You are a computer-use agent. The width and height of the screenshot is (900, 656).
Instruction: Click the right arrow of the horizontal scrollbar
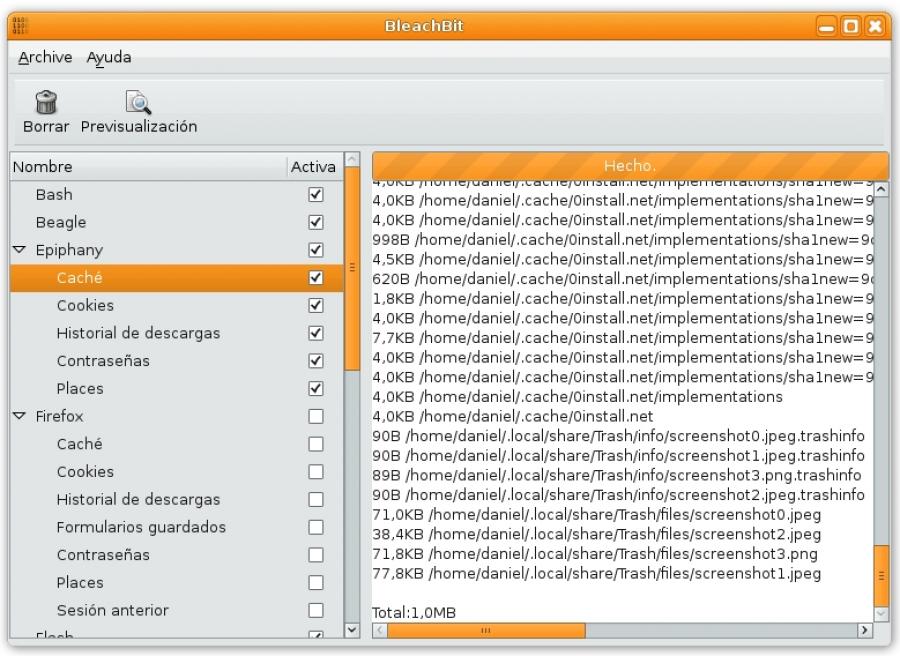pyautogui.click(x=865, y=630)
